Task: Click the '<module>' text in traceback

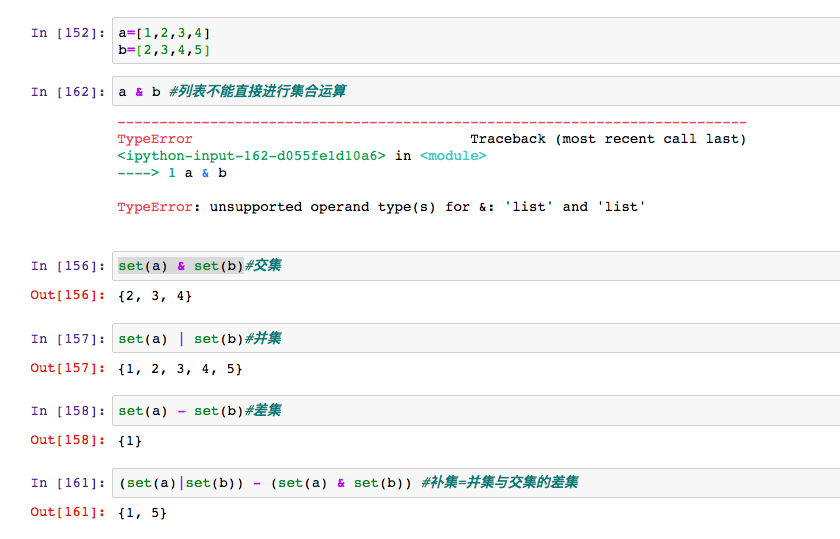Action: click(x=453, y=156)
